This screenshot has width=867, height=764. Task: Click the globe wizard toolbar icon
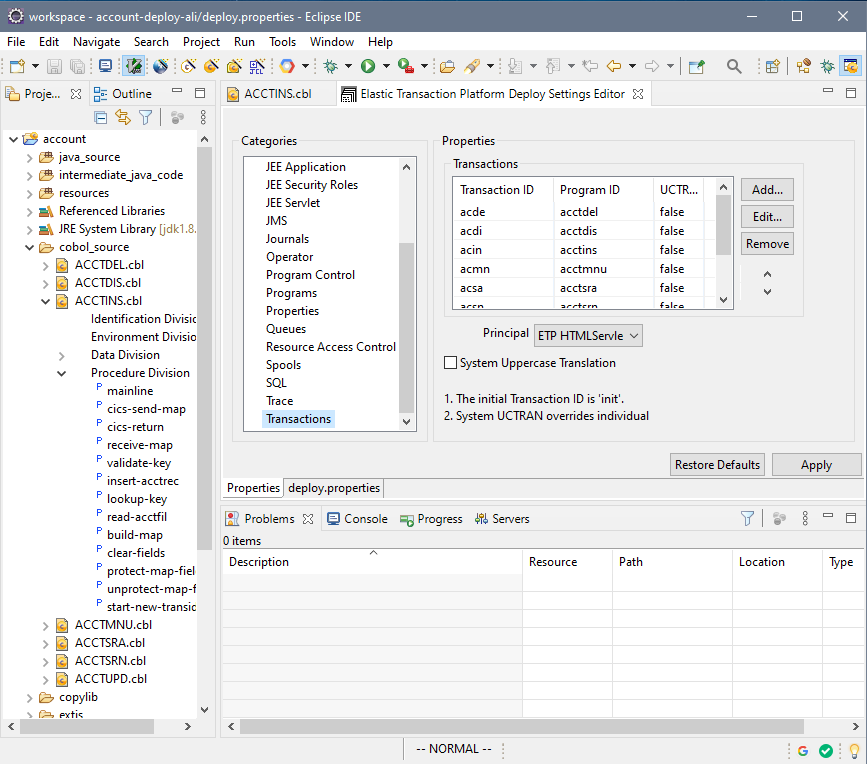coord(161,66)
